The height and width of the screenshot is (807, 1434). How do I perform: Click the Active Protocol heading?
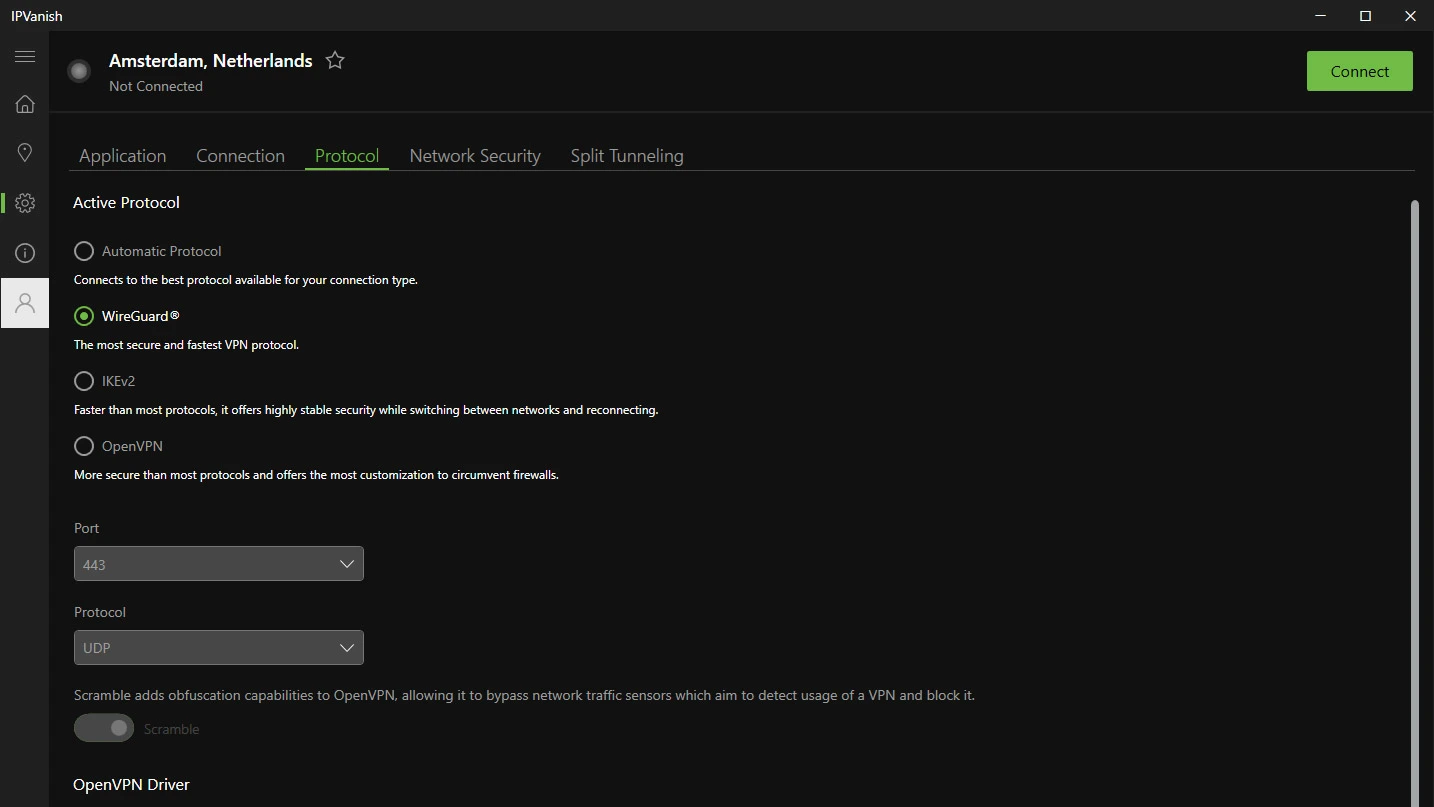126,202
